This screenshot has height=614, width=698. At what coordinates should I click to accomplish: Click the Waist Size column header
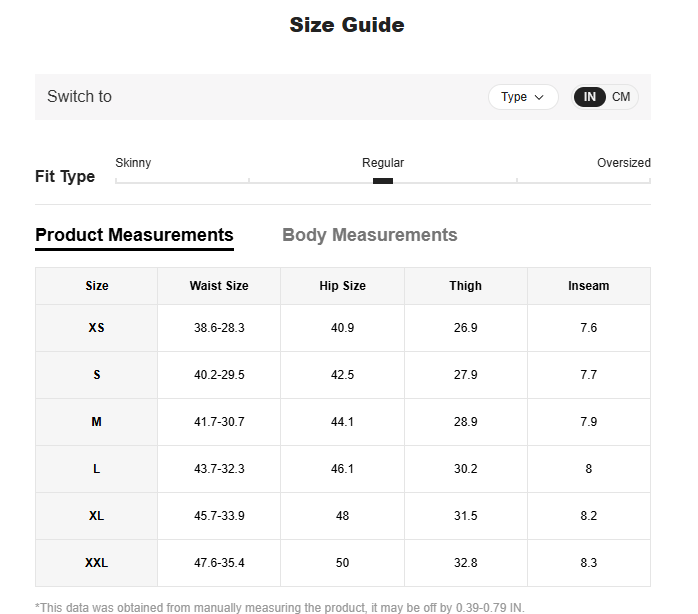pyautogui.click(x=219, y=286)
